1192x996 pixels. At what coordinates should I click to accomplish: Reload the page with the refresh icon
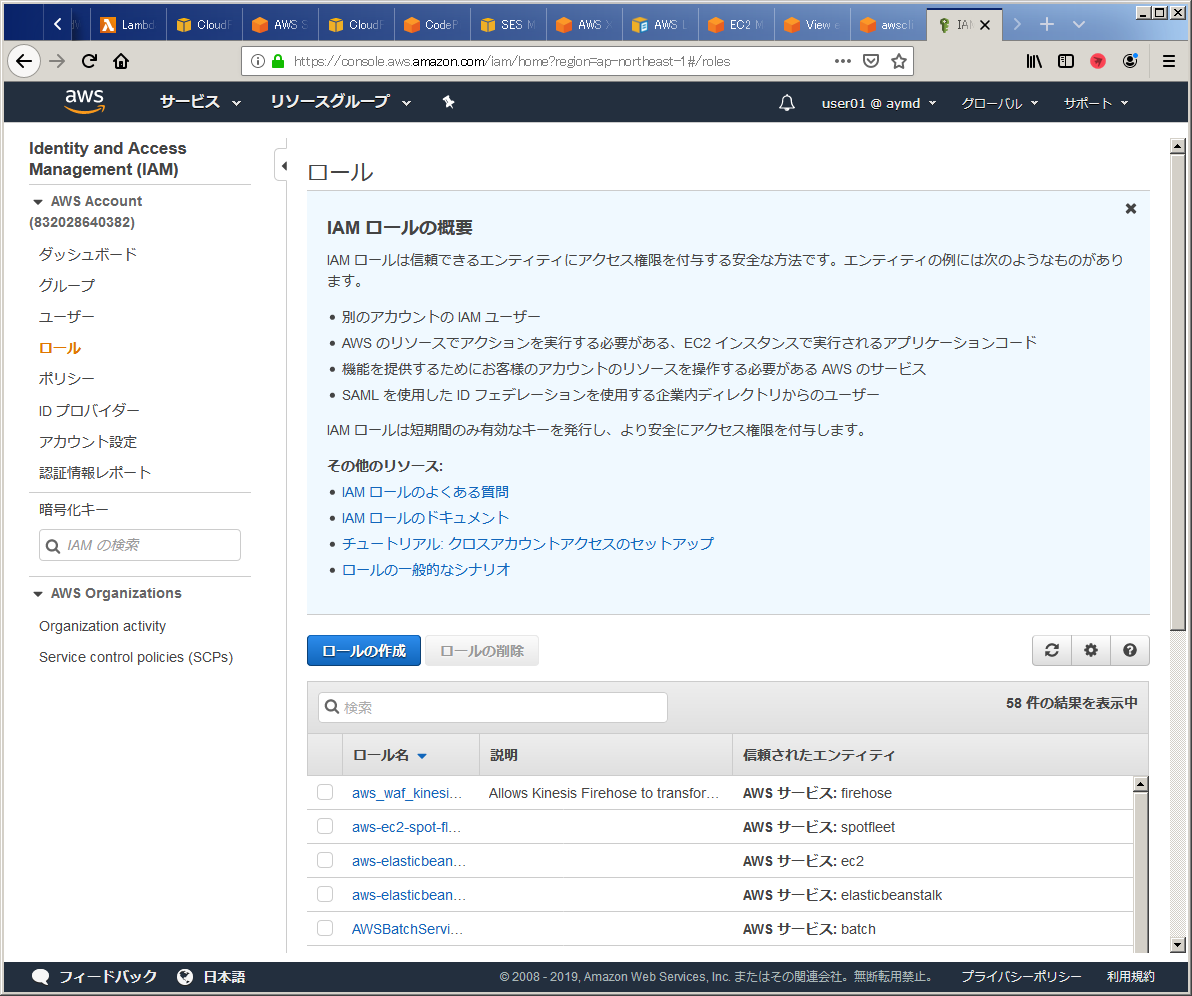tap(90, 61)
